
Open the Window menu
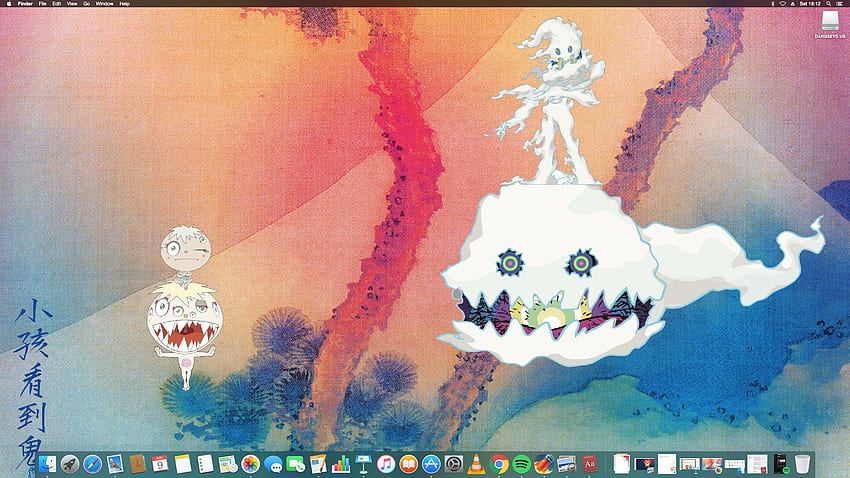coord(105,3)
